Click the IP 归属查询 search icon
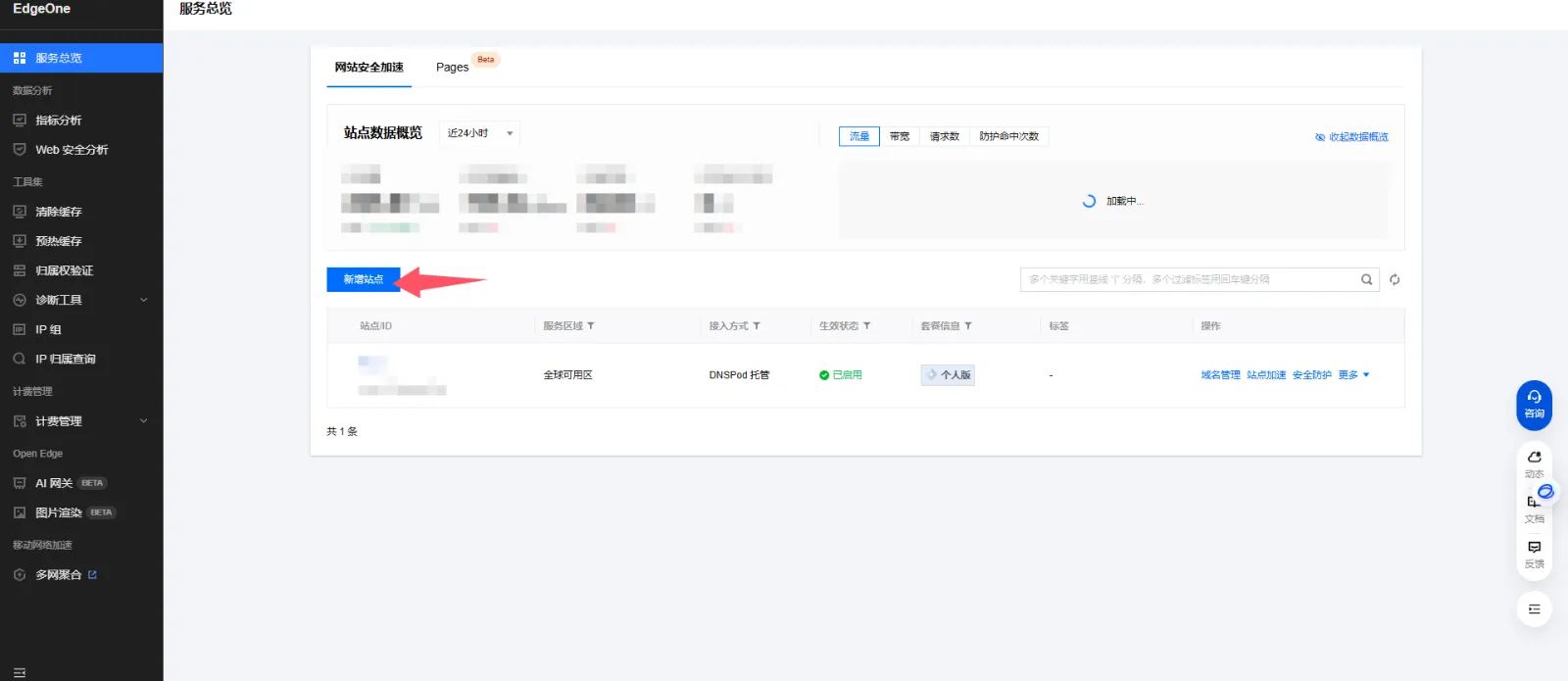Image resolution: width=1568 pixels, height=681 pixels. pos(20,359)
